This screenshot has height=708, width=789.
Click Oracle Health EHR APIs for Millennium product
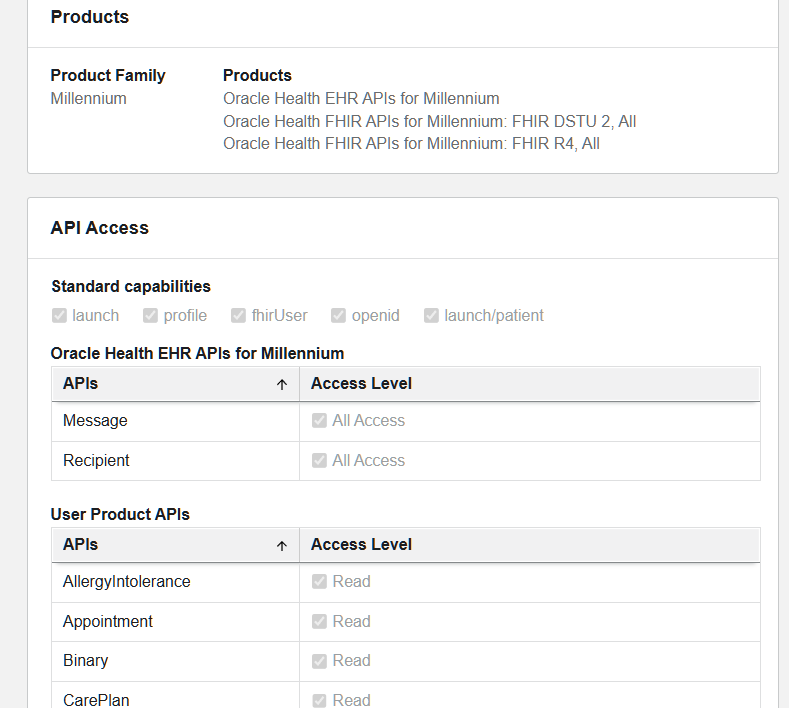361,99
